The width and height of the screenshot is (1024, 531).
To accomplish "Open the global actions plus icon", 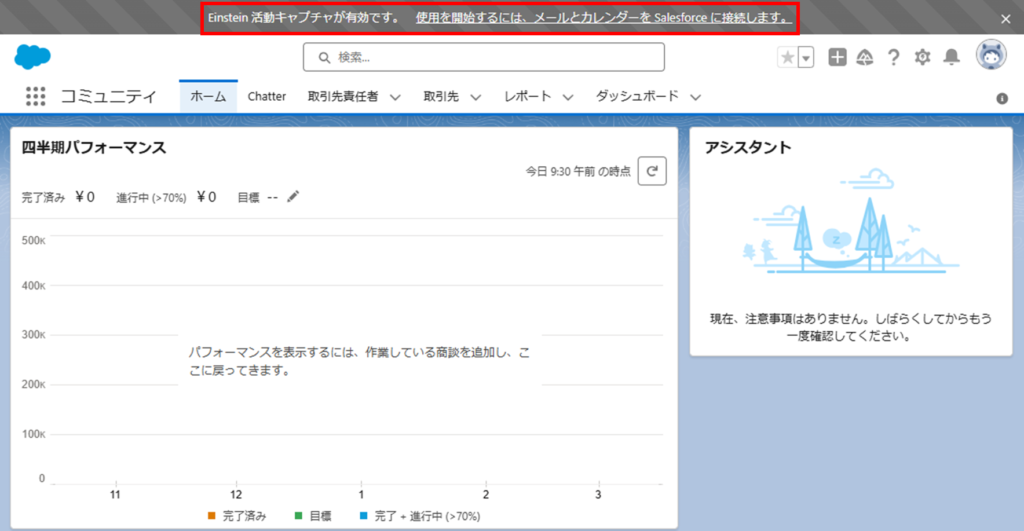I will pyautogui.click(x=837, y=57).
